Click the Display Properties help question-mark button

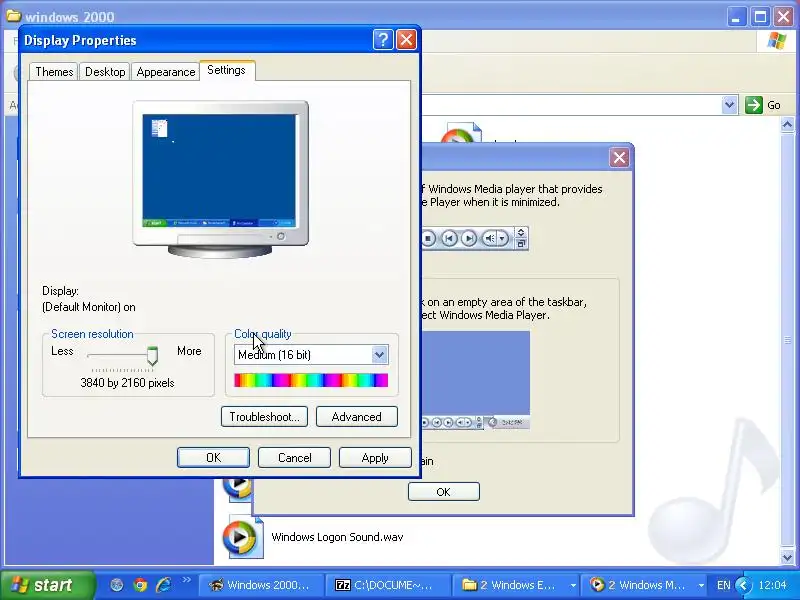[383, 40]
